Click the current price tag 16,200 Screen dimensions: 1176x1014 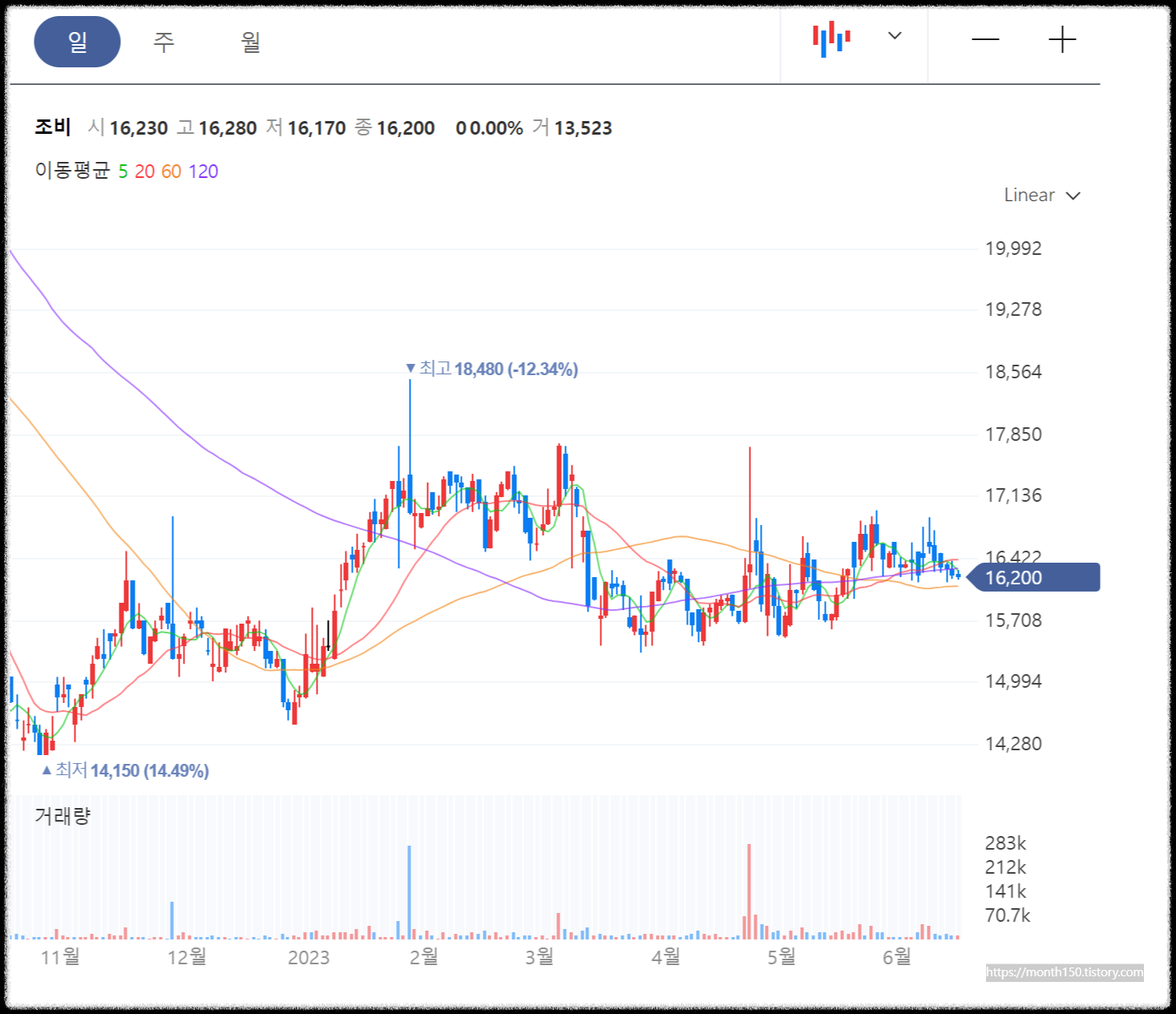[1033, 577]
